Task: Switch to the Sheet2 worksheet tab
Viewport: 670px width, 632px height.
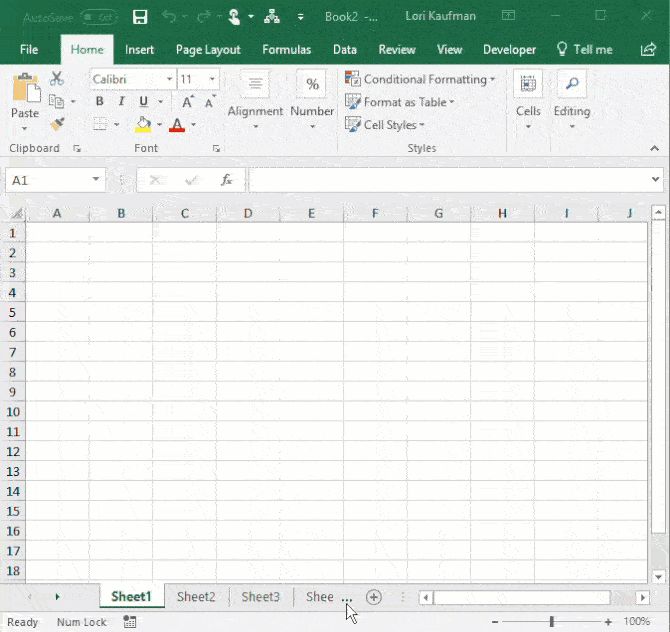Action: [196, 597]
